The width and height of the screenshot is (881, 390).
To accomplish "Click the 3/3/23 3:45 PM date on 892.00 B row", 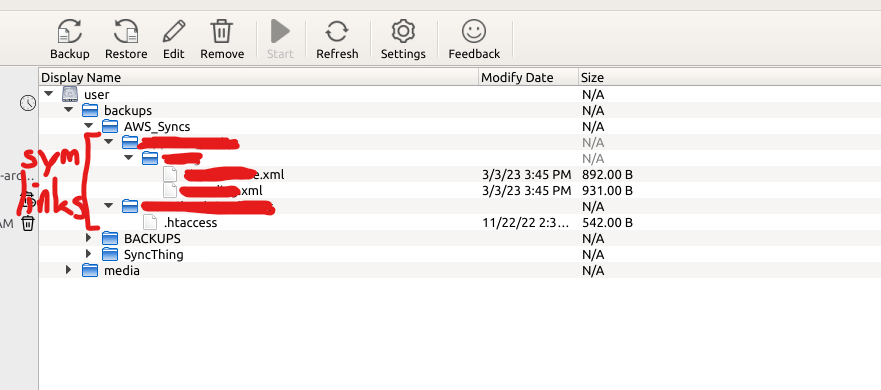I will tap(526, 174).
